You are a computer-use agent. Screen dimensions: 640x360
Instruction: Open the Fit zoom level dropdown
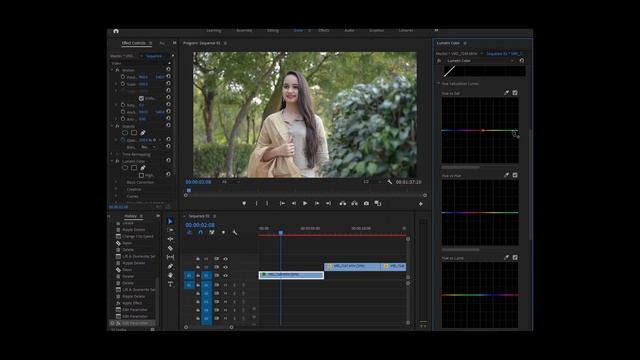click(x=230, y=182)
